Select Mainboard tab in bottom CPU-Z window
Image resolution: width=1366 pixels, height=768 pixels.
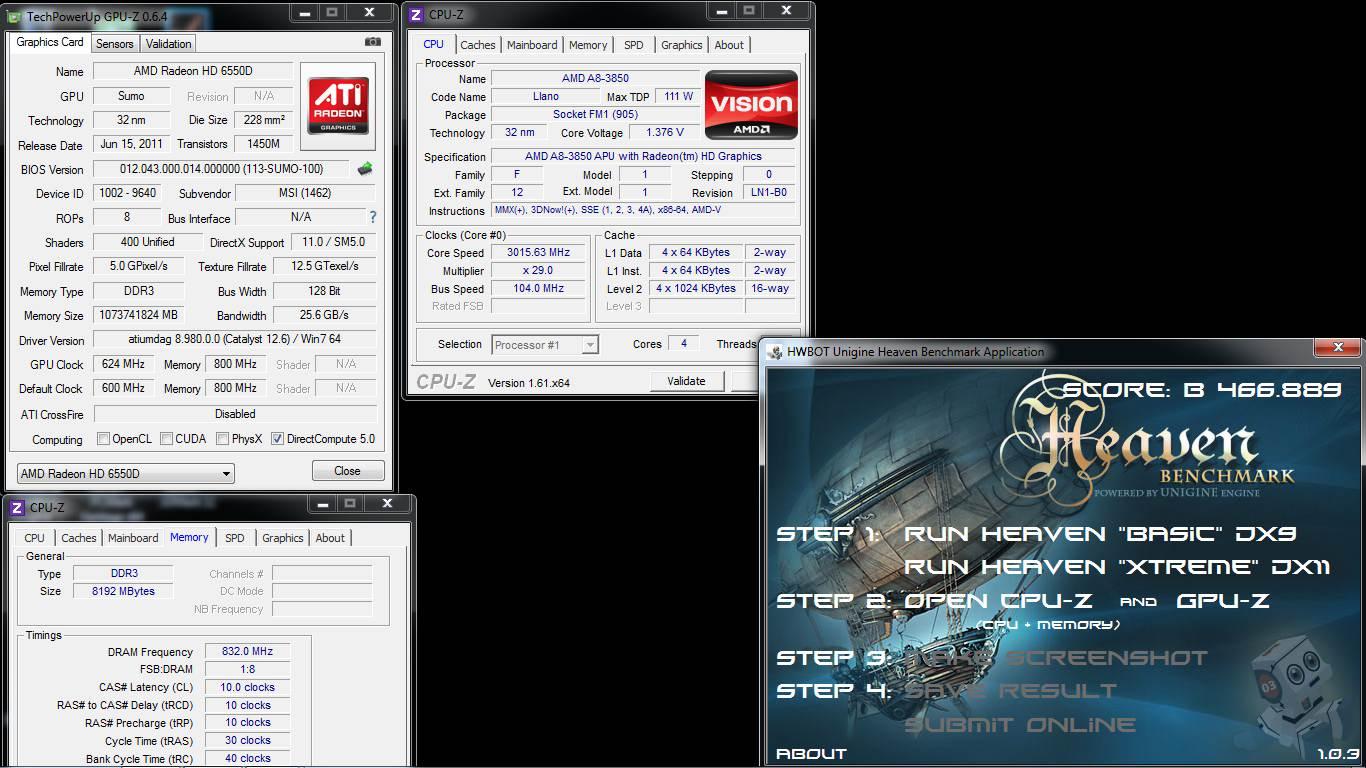[x=133, y=538]
